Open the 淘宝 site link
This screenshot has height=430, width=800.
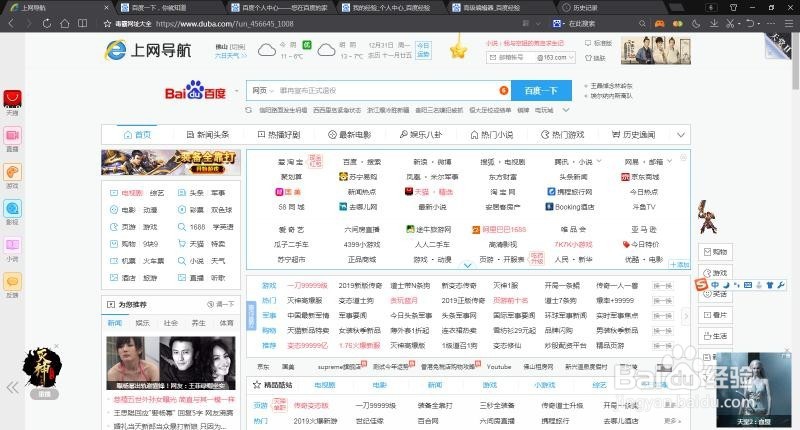coord(503,192)
